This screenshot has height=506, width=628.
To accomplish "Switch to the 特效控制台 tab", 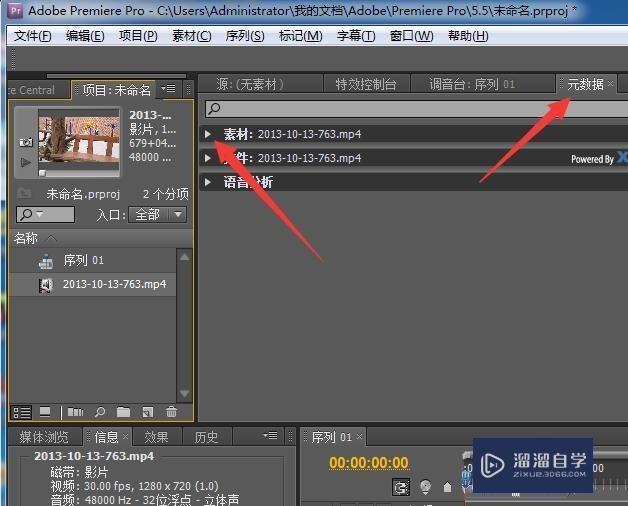I will pyautogui.click(x=366, y=84).
